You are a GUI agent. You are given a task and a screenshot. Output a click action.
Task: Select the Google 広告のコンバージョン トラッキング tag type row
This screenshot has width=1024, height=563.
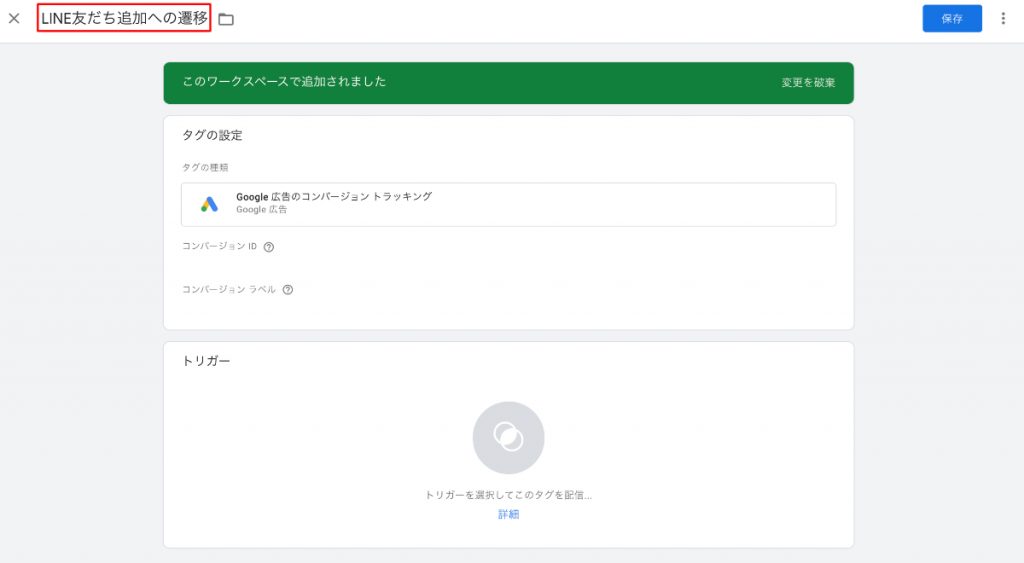click(508, 204)
